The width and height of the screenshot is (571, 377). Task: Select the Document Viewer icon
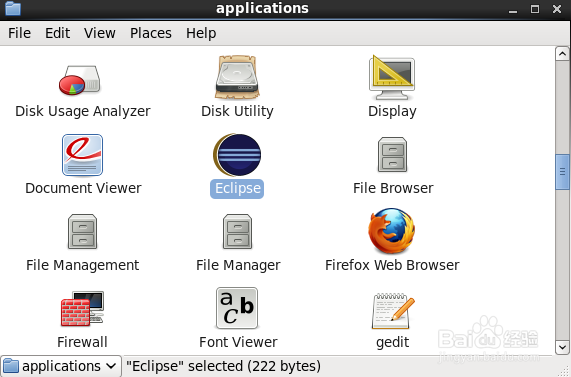coord(83,155)
